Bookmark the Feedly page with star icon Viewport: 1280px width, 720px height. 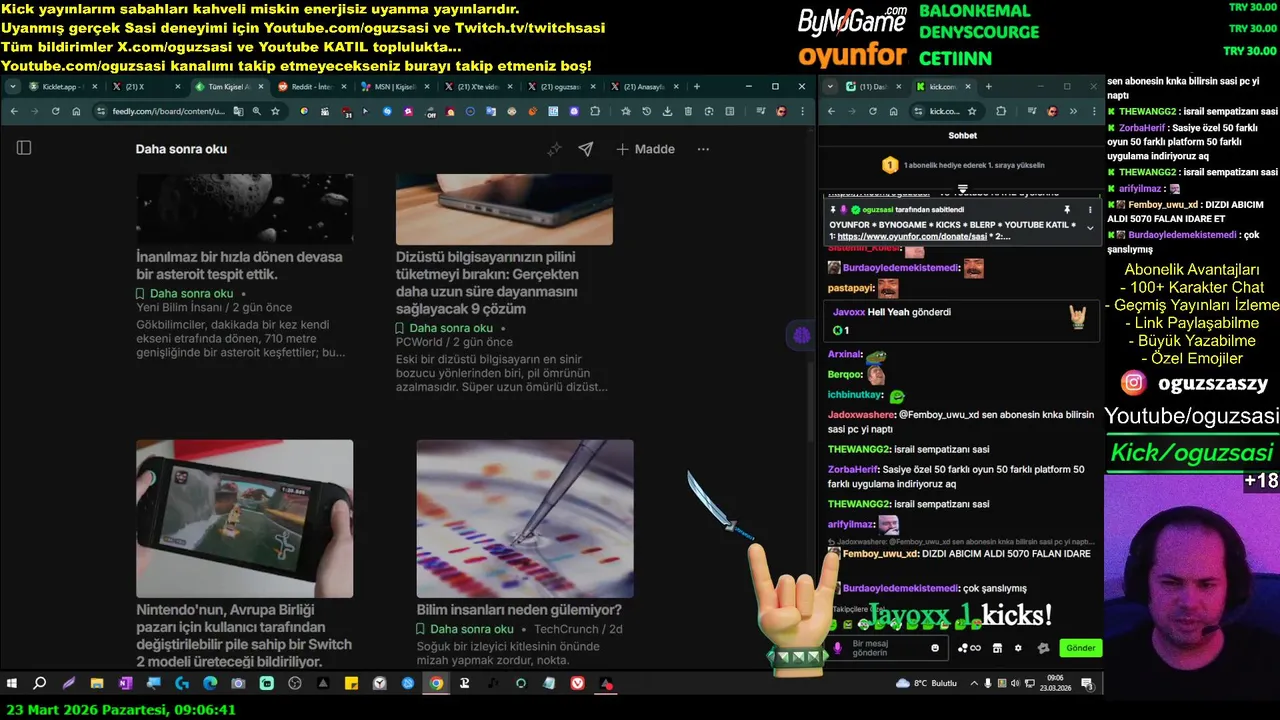275,111
